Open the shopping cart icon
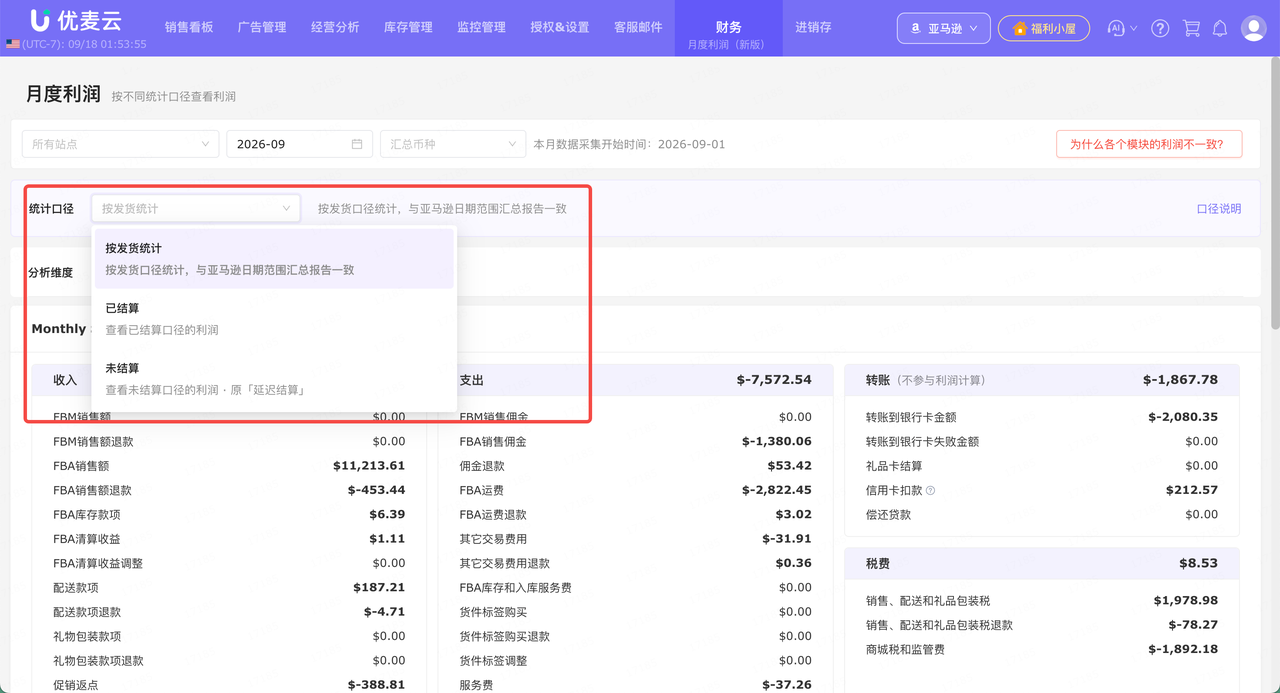 click(x=1191, y=28)
